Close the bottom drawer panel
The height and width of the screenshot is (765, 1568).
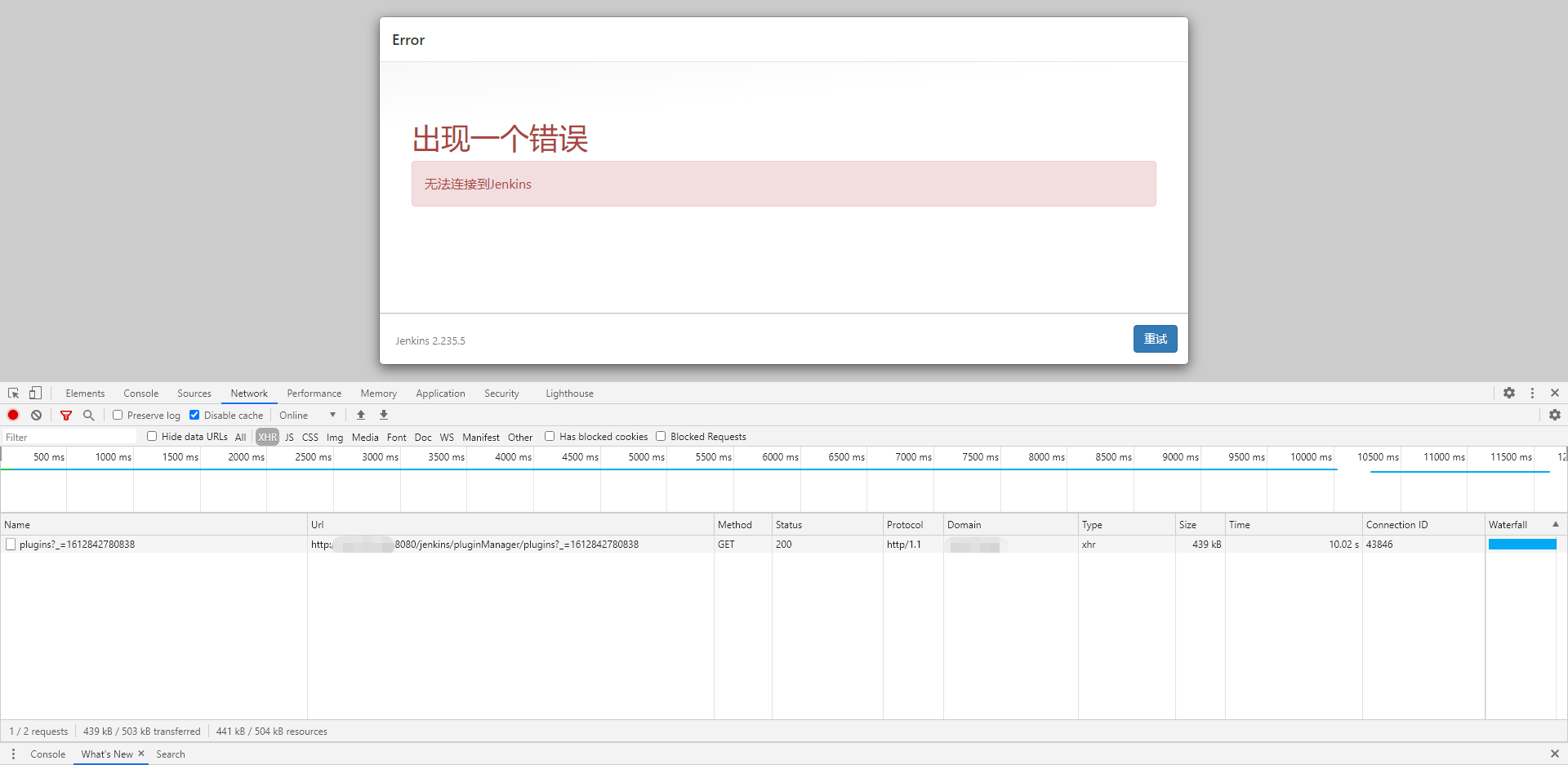point(1555,754)
